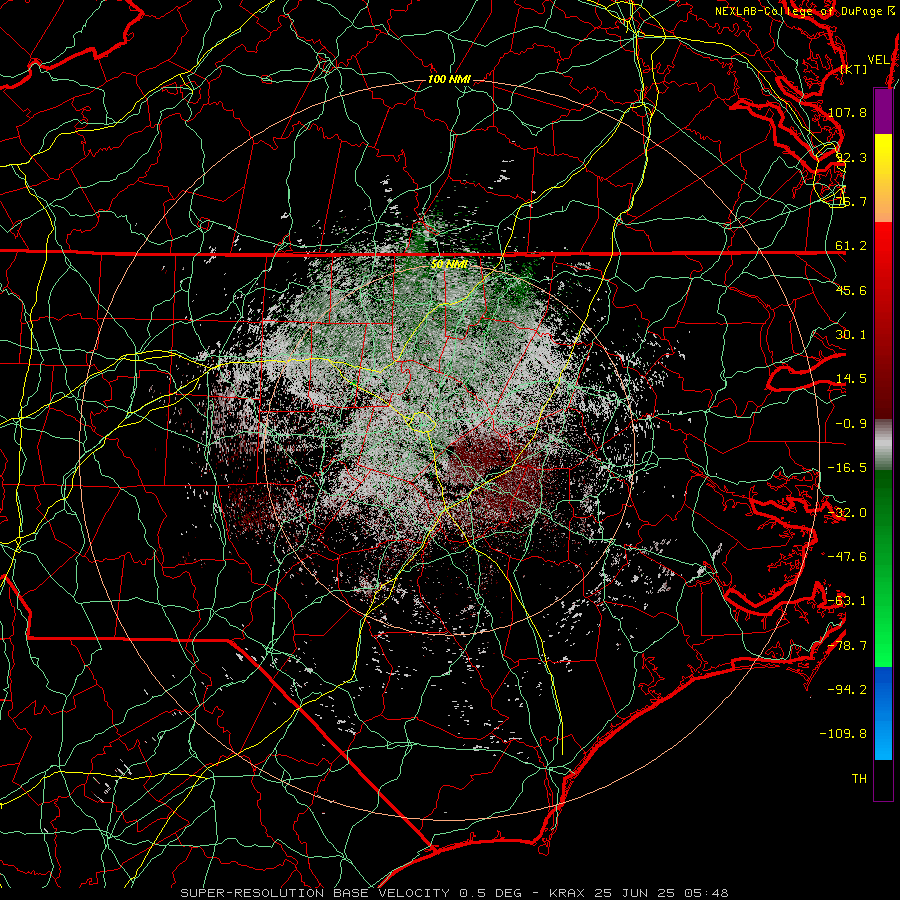Click the -94.2 velocity scale value

click(x=847, y=690)
